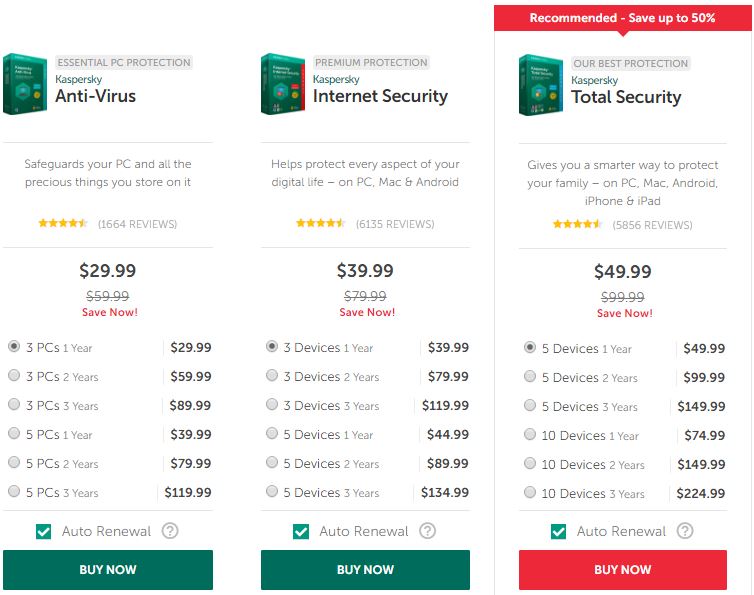Open Auto Renewal help icon under Total Security
The image size is (754, 595).
point(685,531)
